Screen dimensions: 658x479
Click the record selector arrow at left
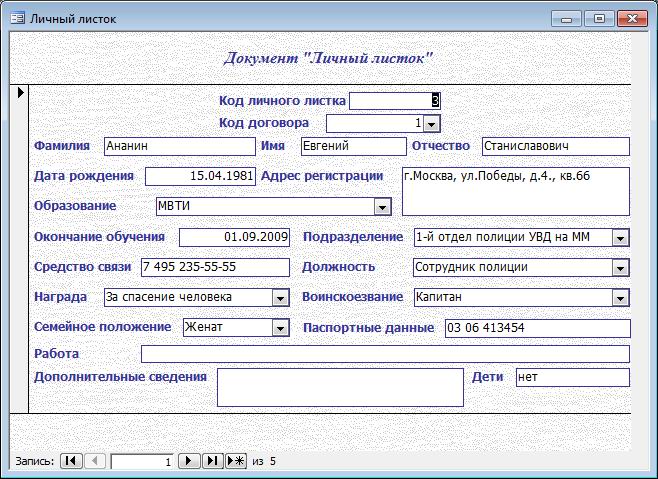coord(20,93)
